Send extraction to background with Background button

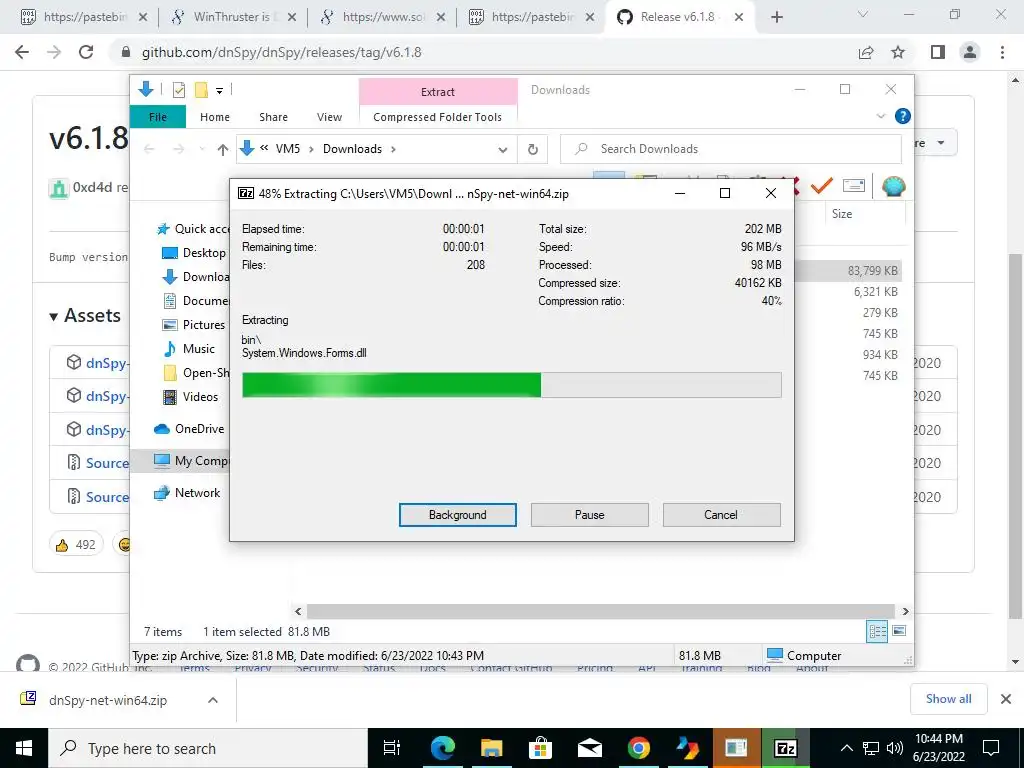click(457, 515)
